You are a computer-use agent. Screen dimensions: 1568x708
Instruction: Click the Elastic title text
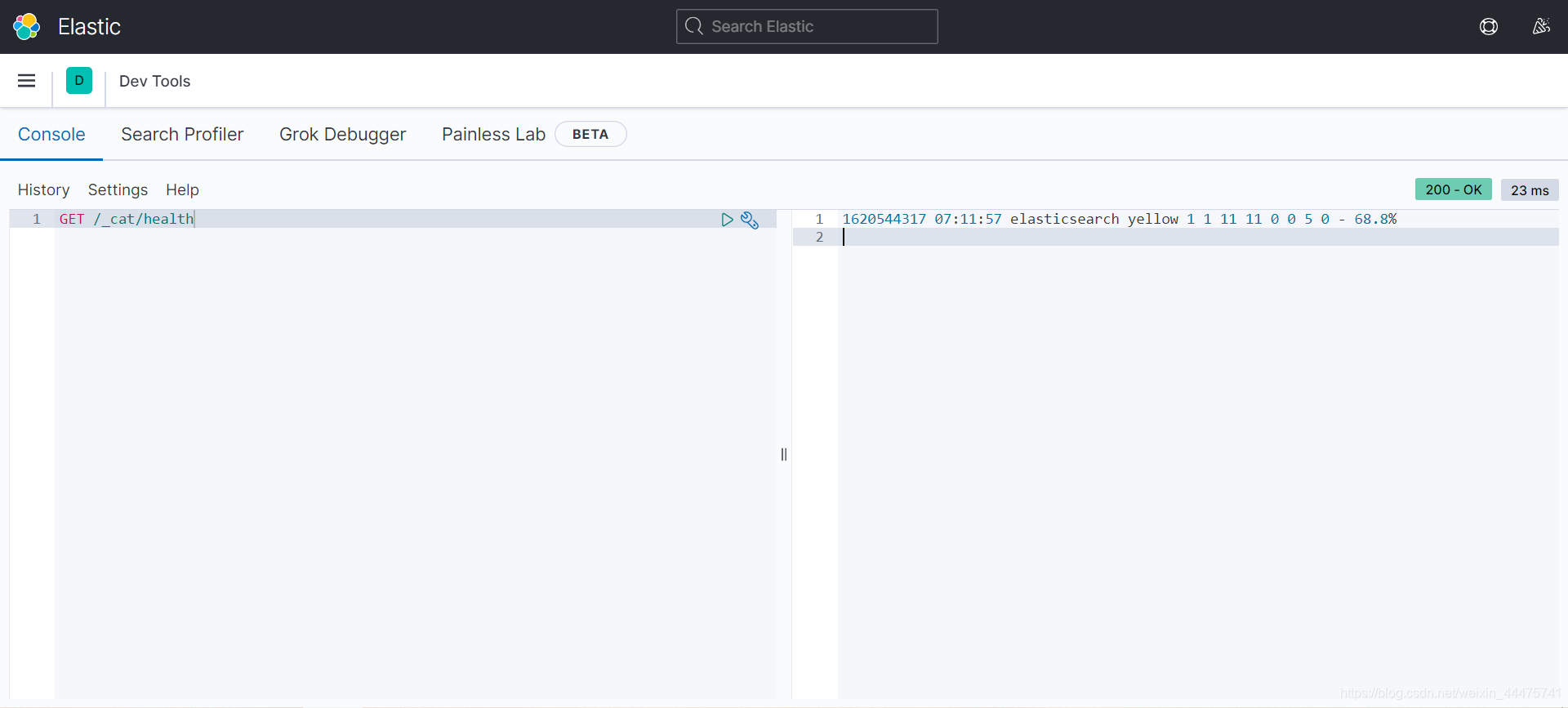point(89,26)
